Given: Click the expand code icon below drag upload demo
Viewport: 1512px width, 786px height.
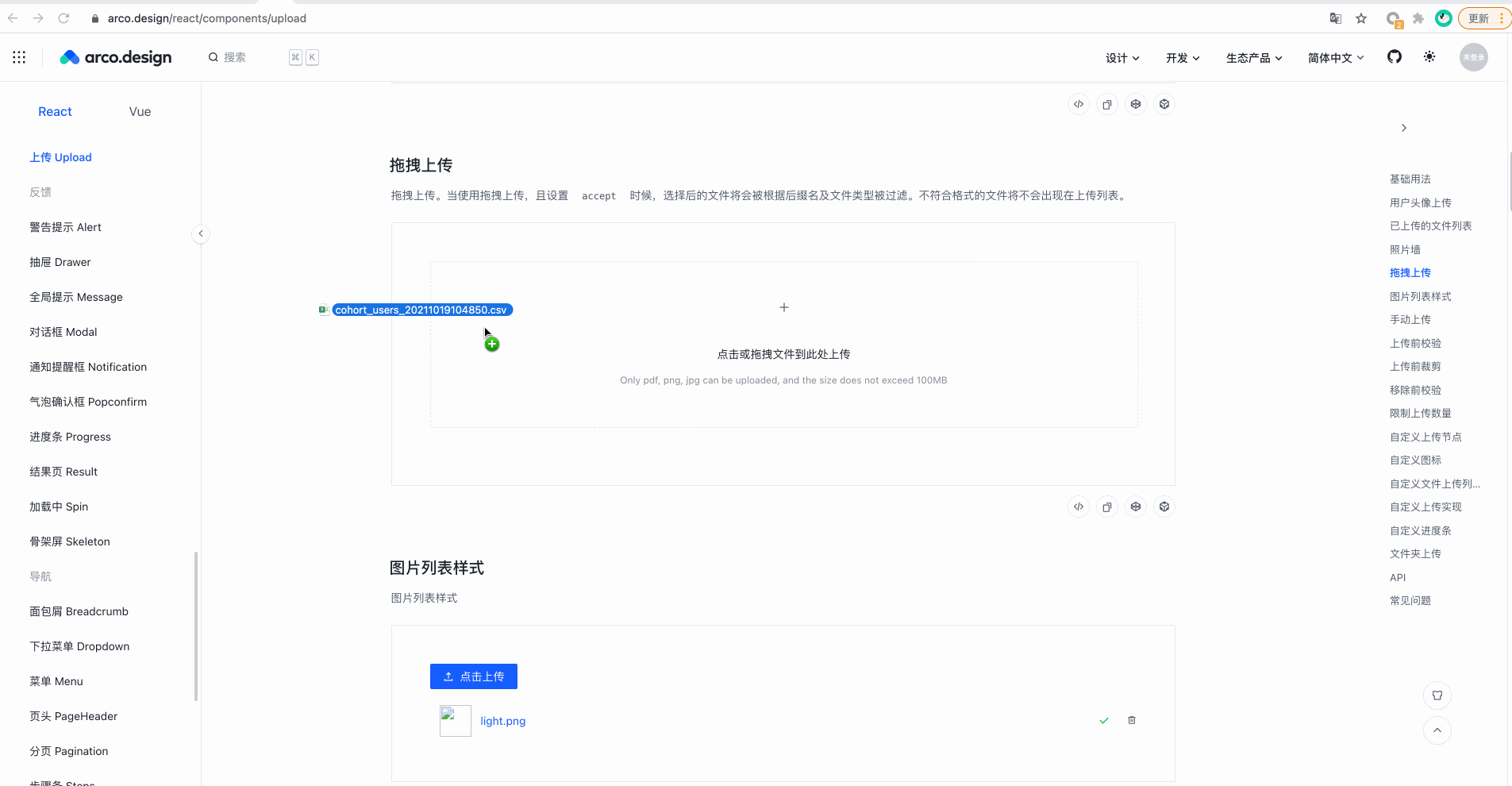Looking at the screenshot, I should (x=1078, y=507).
